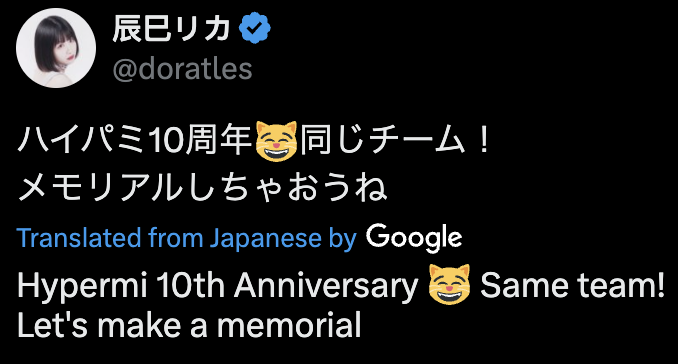678x364 pixels.
Task: Click the word memorial
Action: pos(289,325)
